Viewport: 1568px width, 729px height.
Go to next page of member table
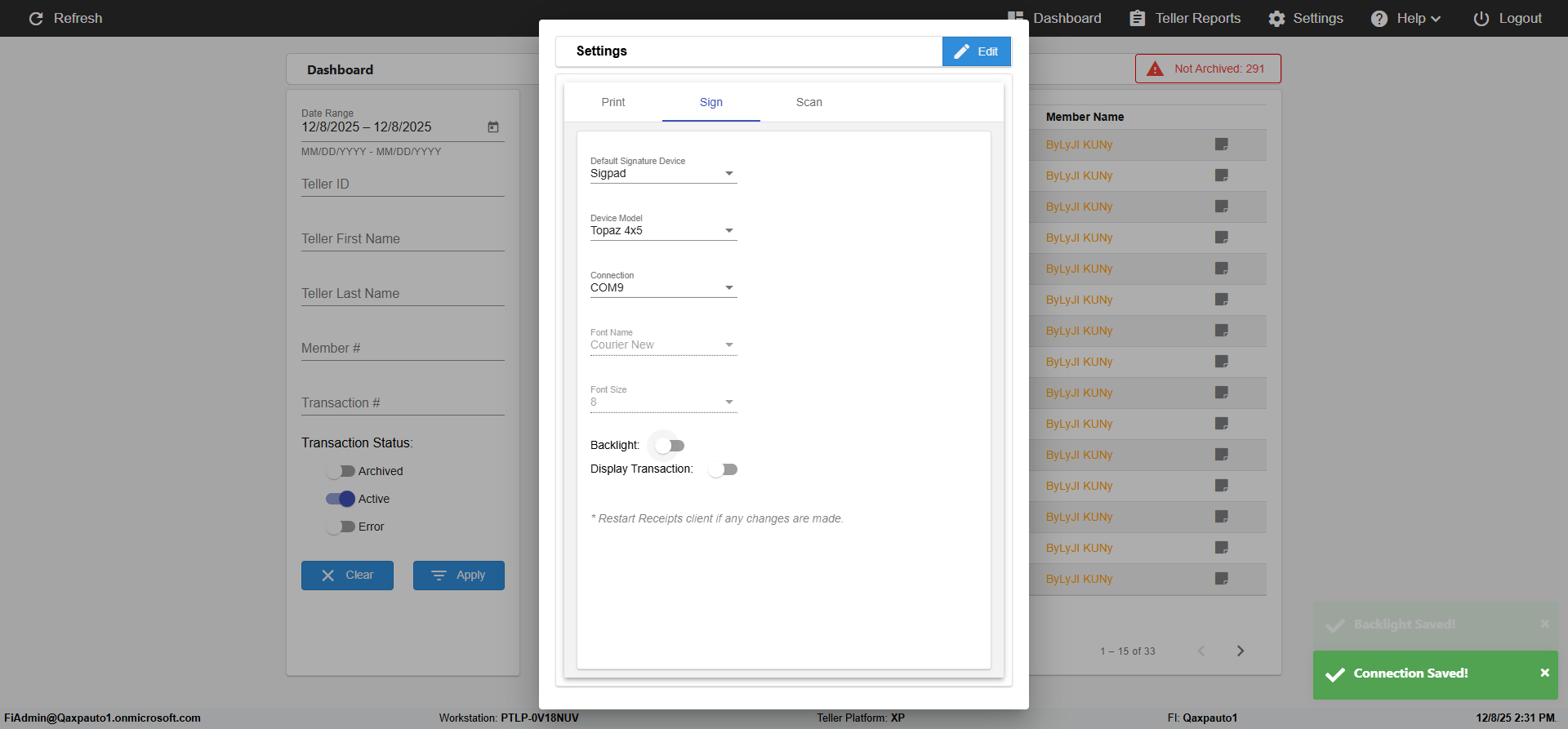point(1241,651)
